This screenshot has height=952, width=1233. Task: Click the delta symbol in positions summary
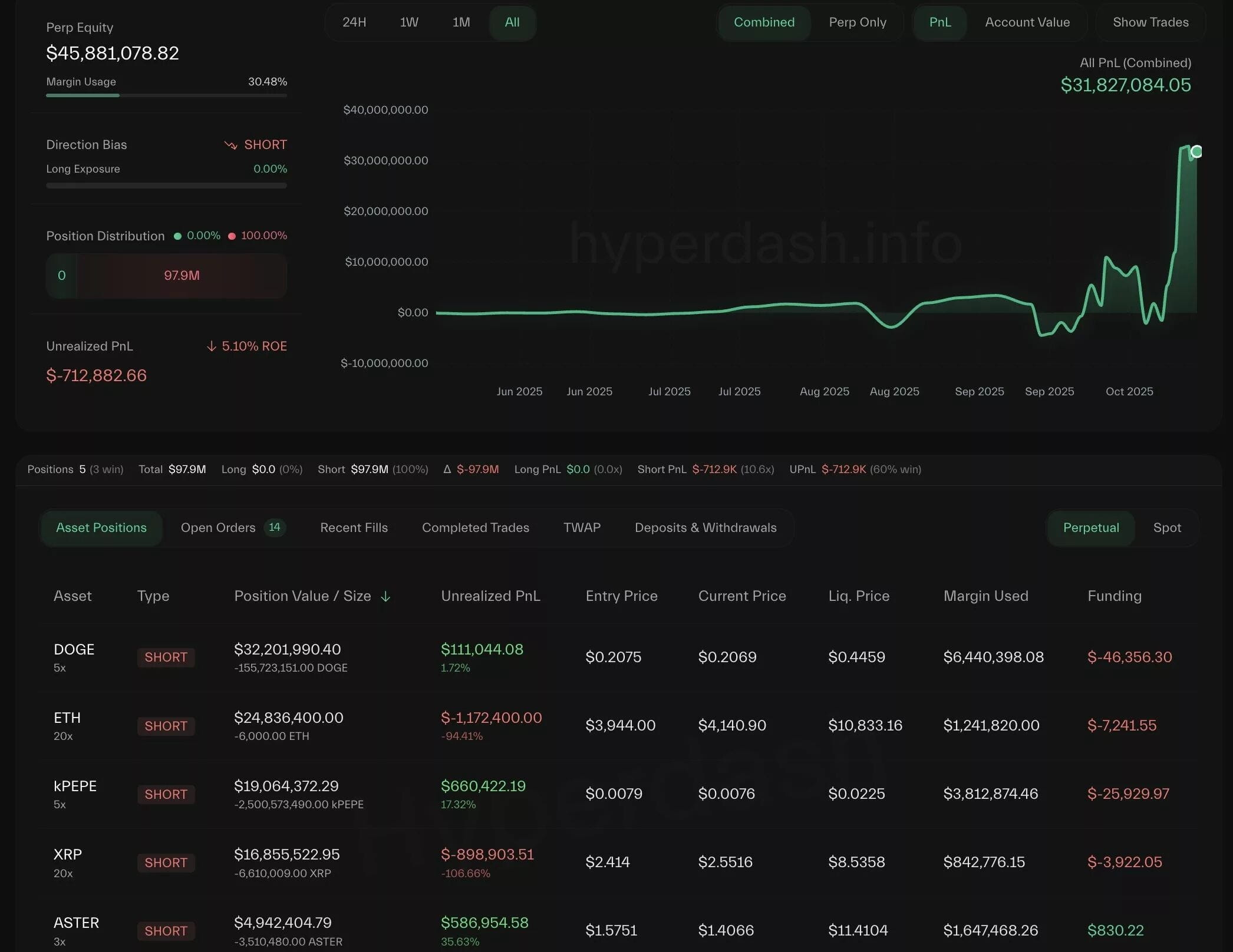[x=447, y=470]
